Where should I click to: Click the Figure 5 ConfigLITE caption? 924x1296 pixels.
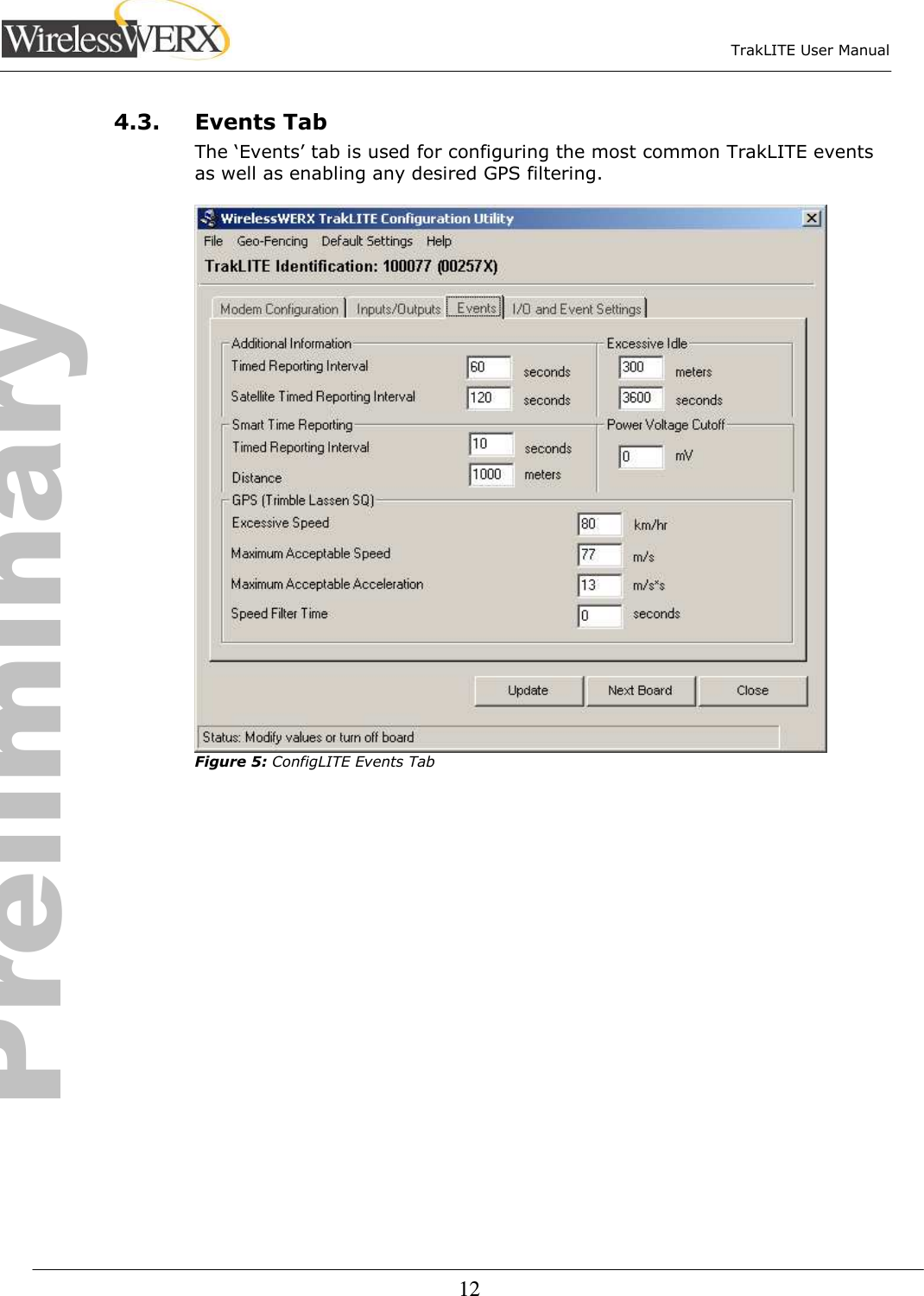pyautogui.click(x=314, y=762)
